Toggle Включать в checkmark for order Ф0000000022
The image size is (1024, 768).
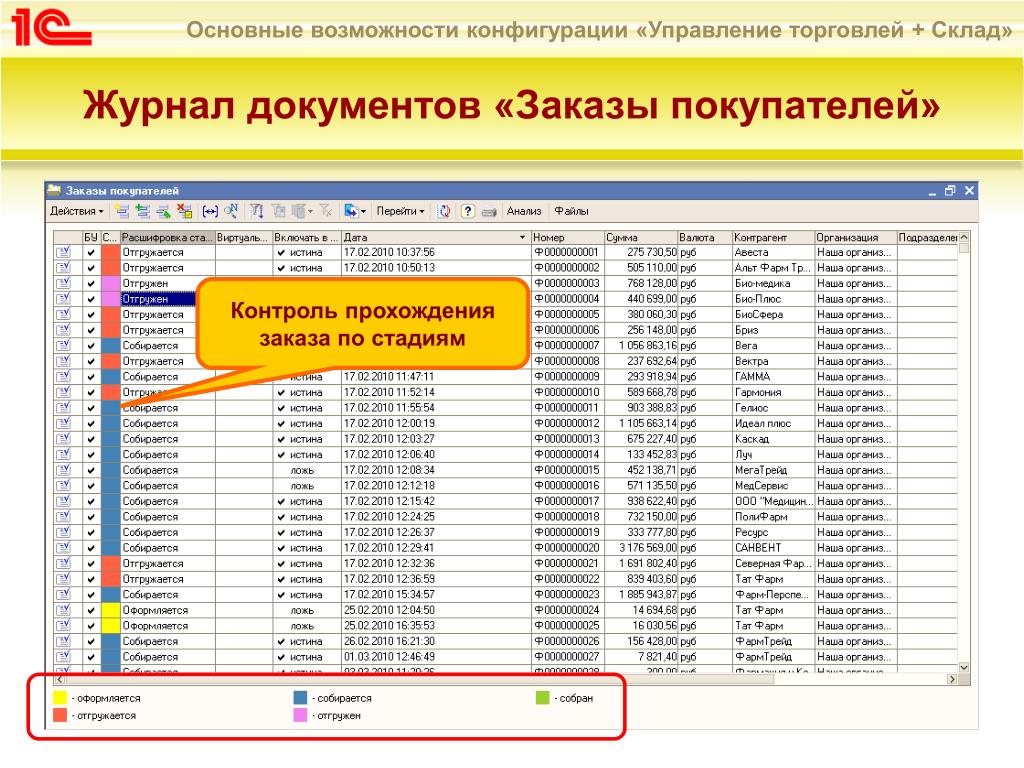pyautogui.click(x=281, y=579)
